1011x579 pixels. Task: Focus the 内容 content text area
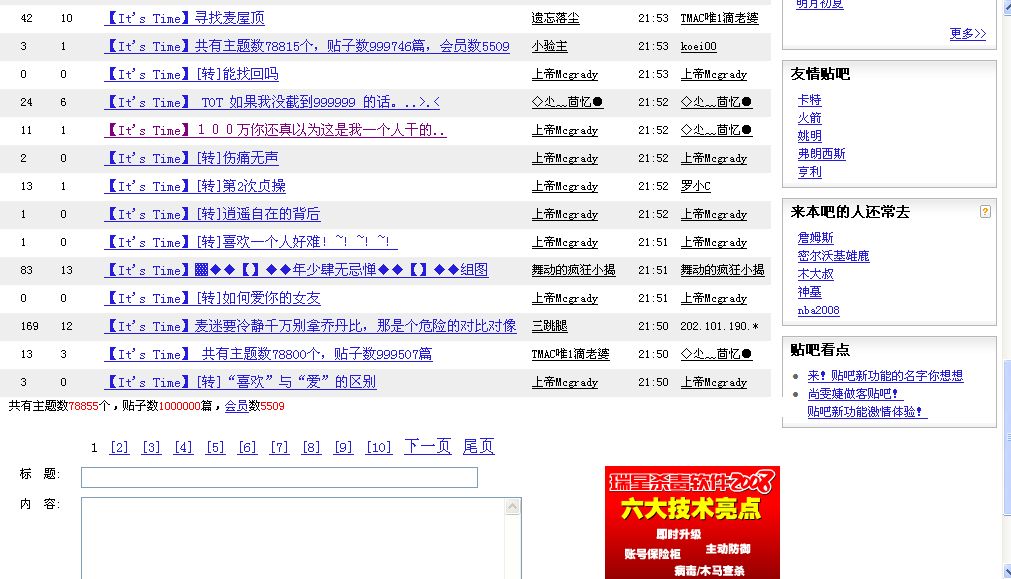click(301, 538)
